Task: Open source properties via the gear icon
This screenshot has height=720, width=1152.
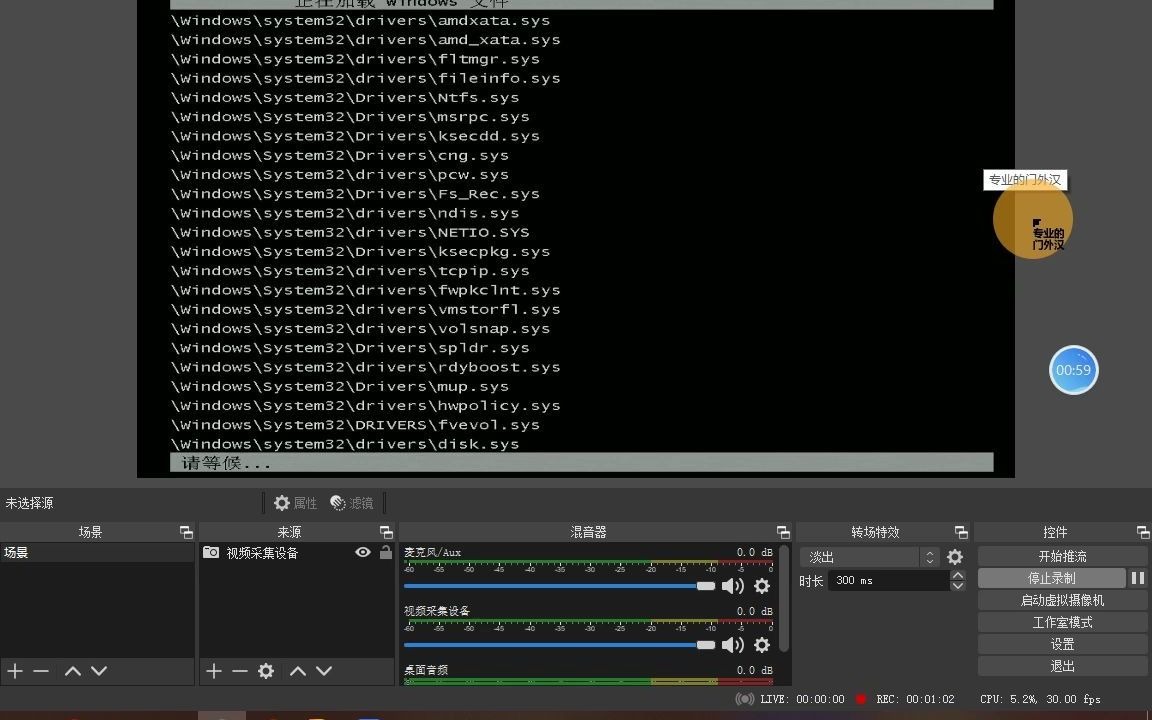Action: tap(265, 671)
